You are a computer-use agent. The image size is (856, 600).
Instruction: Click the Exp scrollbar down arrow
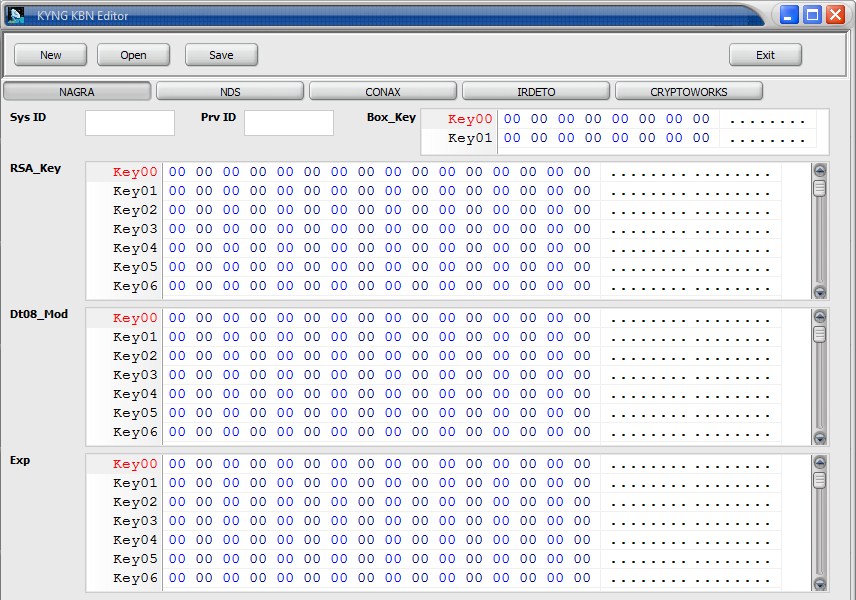coord(819,584)
